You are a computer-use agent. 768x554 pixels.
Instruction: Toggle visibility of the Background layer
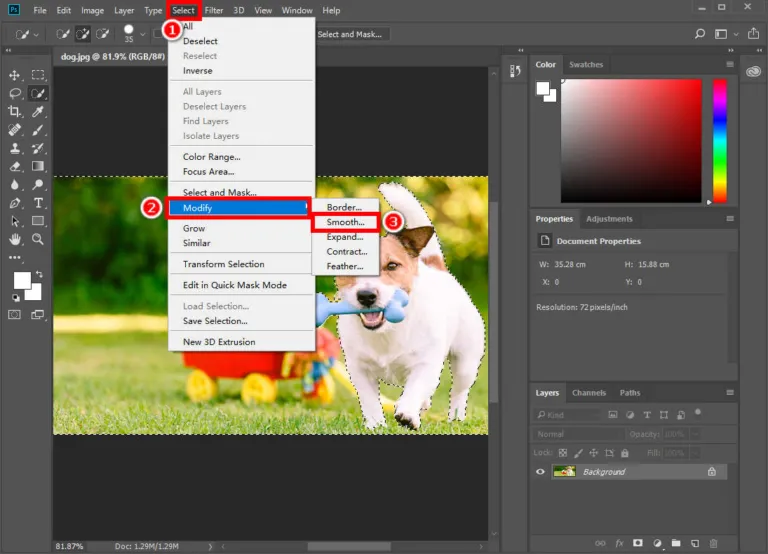[540, 472]
